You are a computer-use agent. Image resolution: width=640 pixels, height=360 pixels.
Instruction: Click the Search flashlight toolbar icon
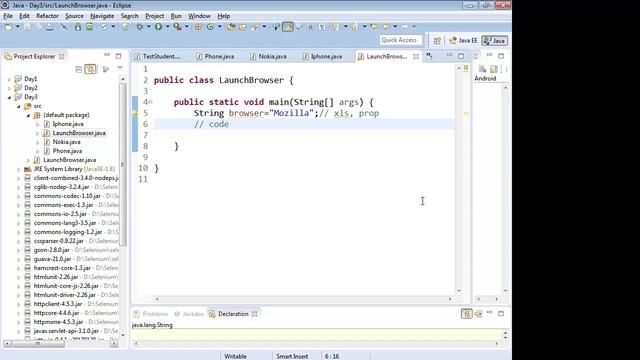point(255,27)
